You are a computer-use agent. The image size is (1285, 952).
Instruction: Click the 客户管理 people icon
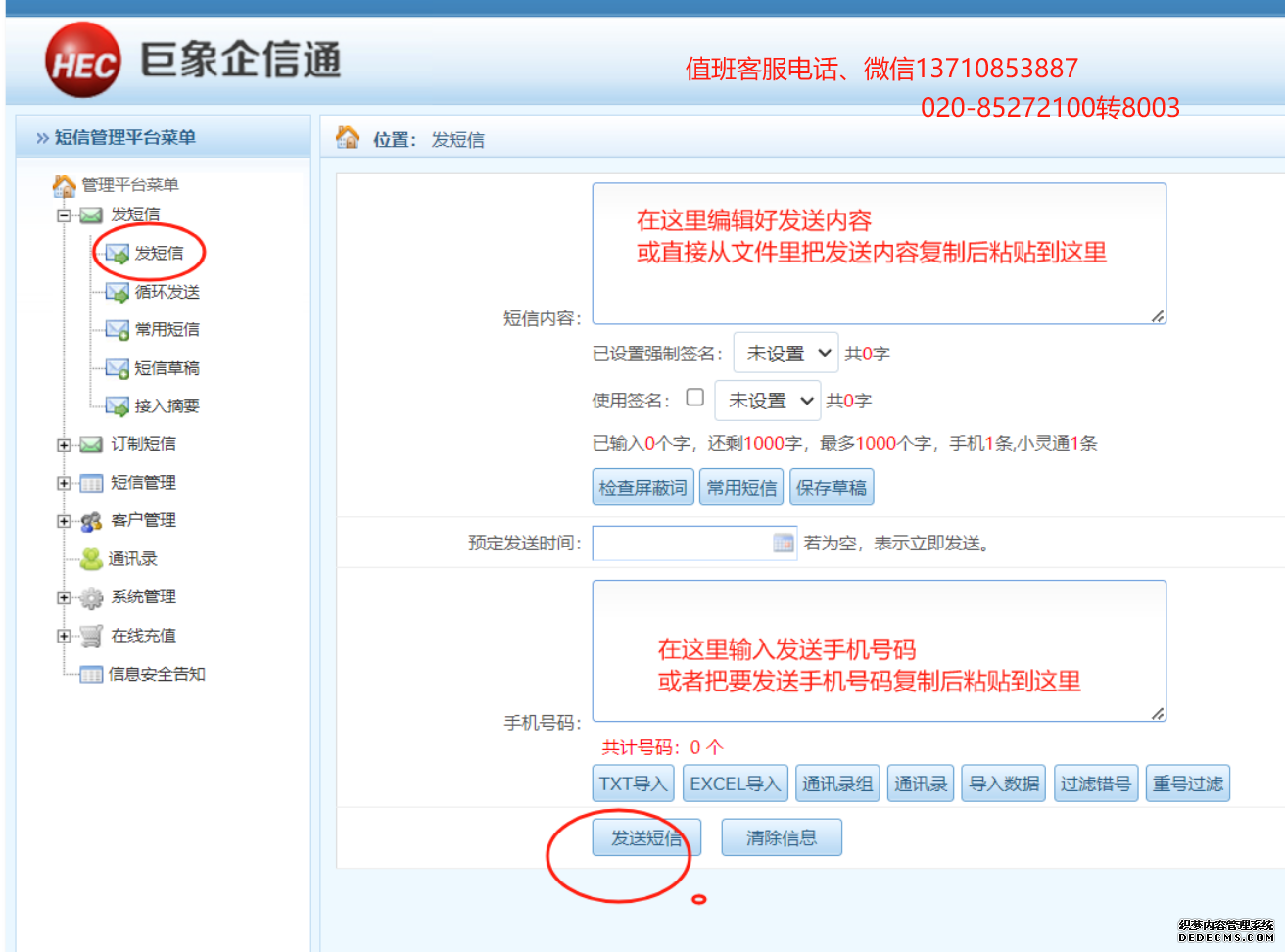pos(91,521)
